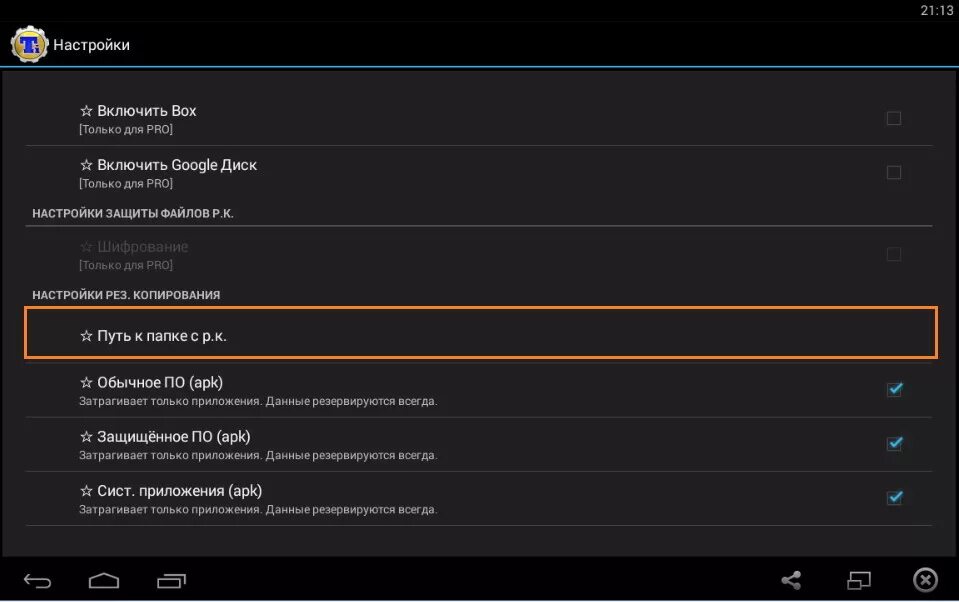Tap the Обычное ПО (apk) label

pyautogui.click(x=159, y=382)
